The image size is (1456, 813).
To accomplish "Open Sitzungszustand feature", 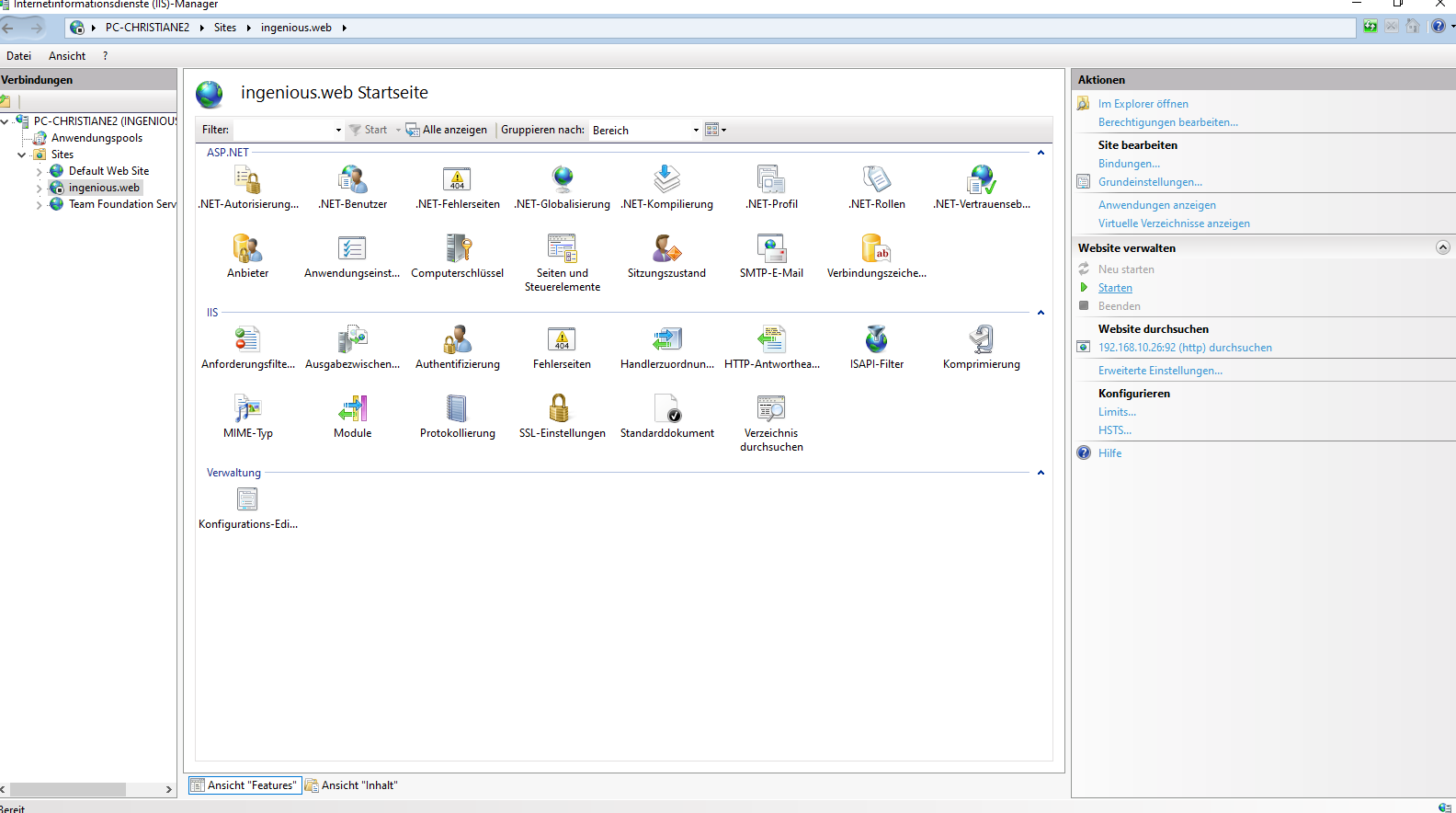I will tap(666, 257).
